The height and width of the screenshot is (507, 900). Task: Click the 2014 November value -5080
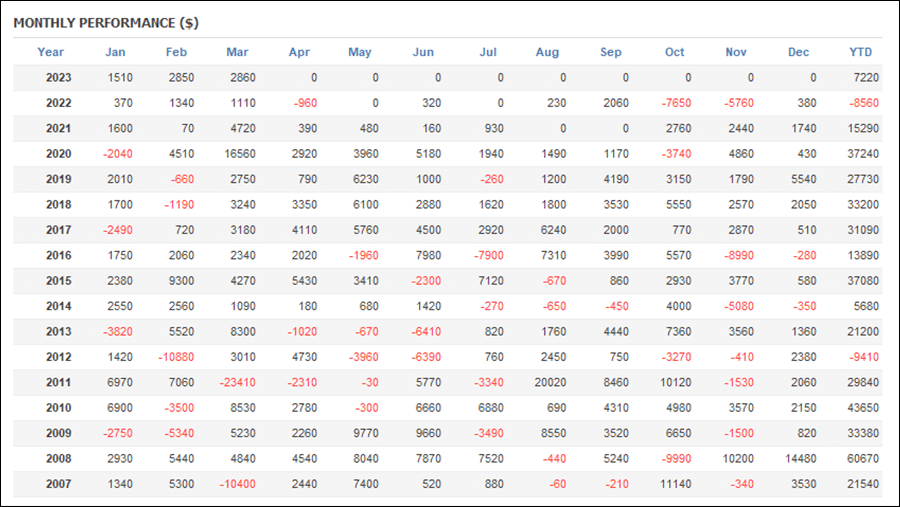[739, 306]
